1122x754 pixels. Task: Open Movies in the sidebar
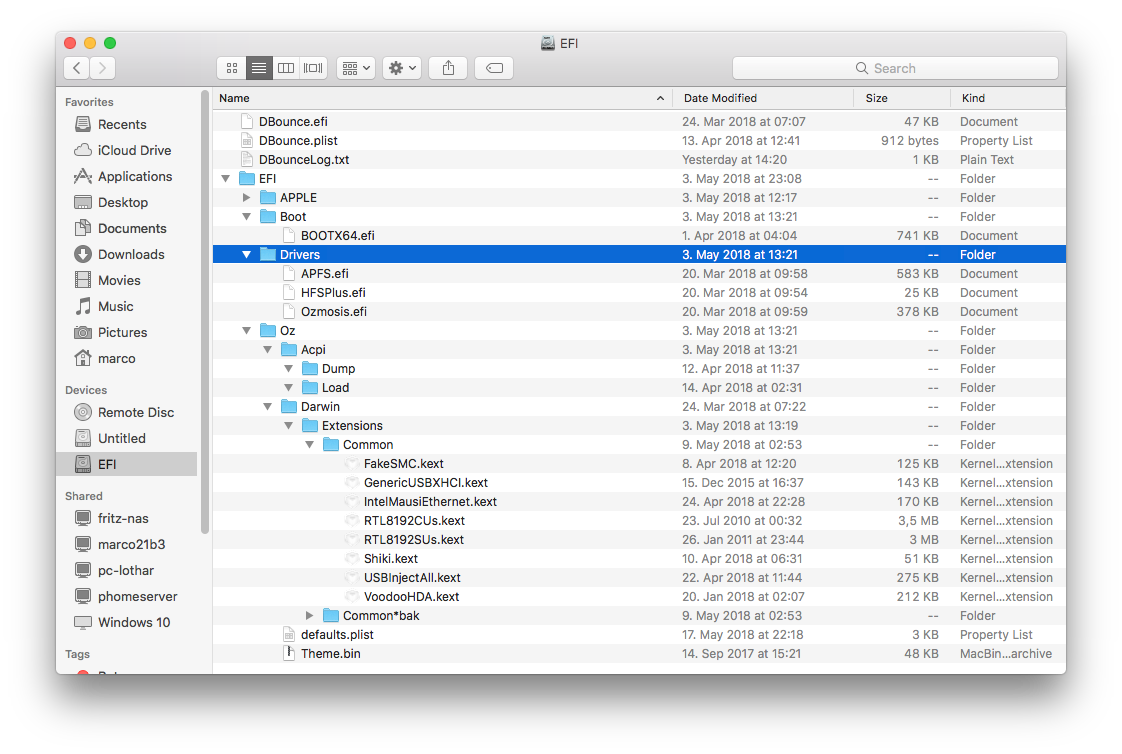pos(107,280)
